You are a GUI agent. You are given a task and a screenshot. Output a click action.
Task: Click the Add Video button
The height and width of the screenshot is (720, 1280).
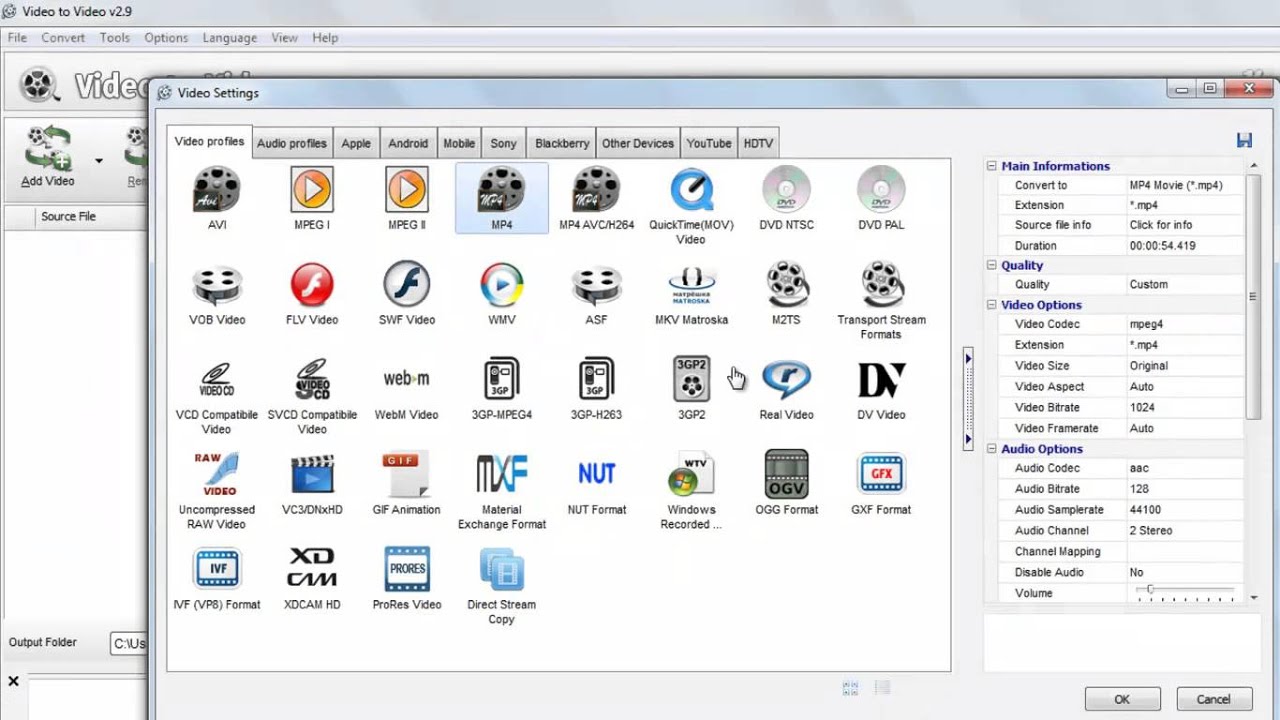(48, 157)
